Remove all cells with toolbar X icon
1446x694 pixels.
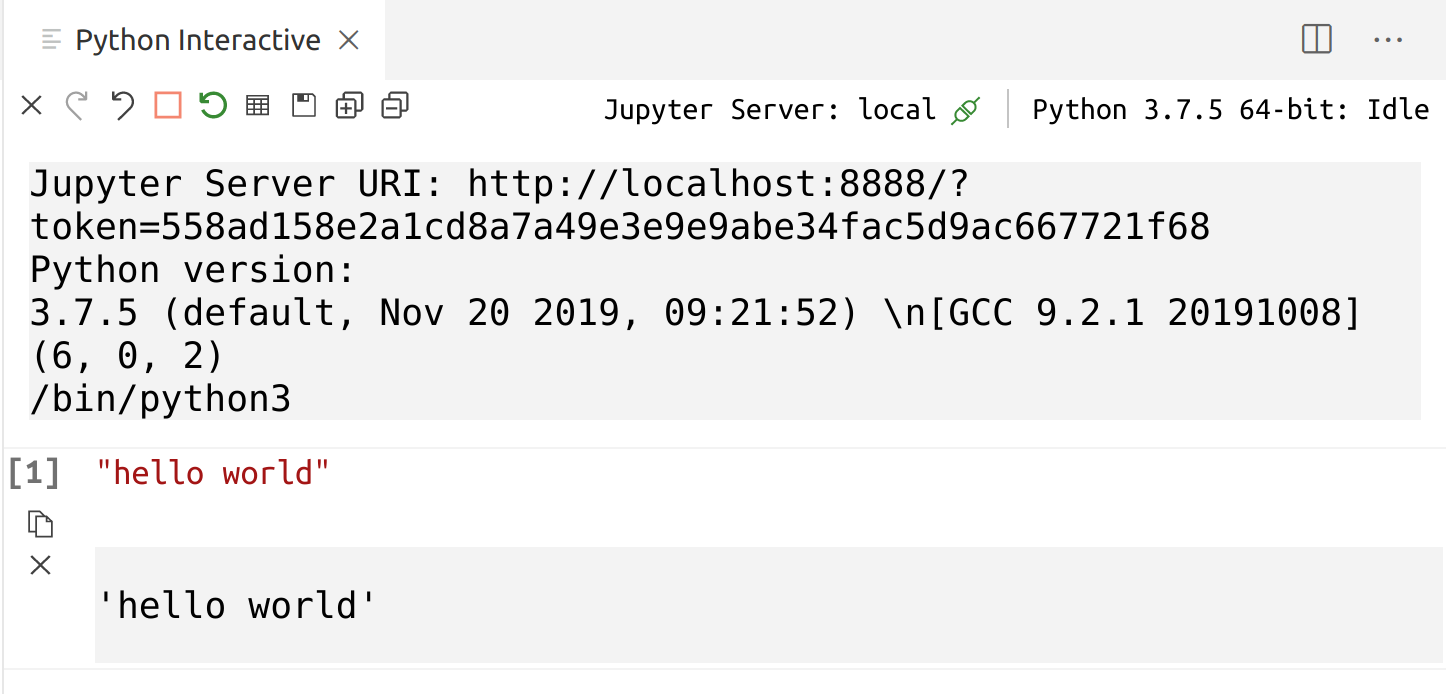click(x=32, y=105)
